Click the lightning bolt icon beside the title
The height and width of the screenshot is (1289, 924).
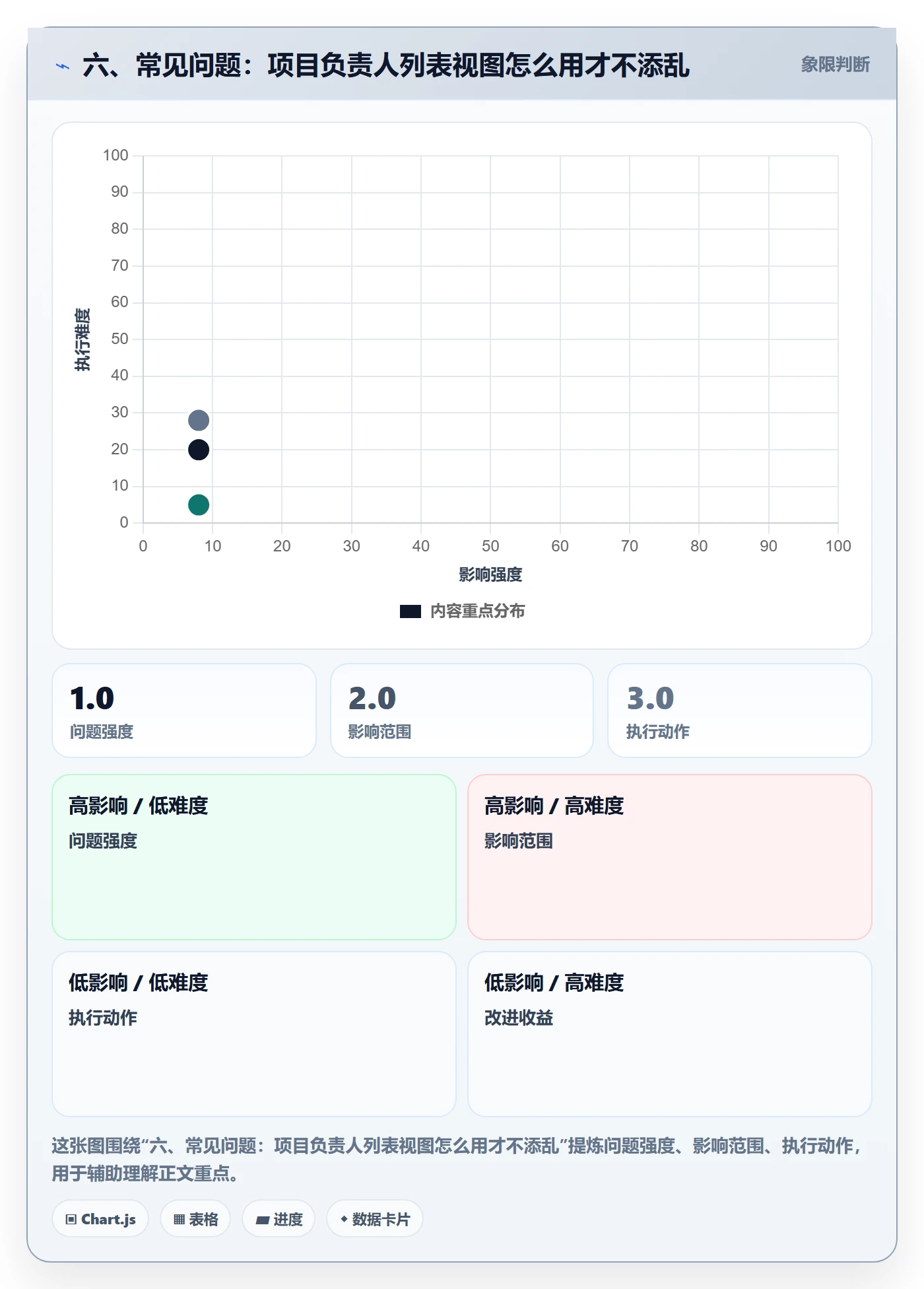coord(63,66)
